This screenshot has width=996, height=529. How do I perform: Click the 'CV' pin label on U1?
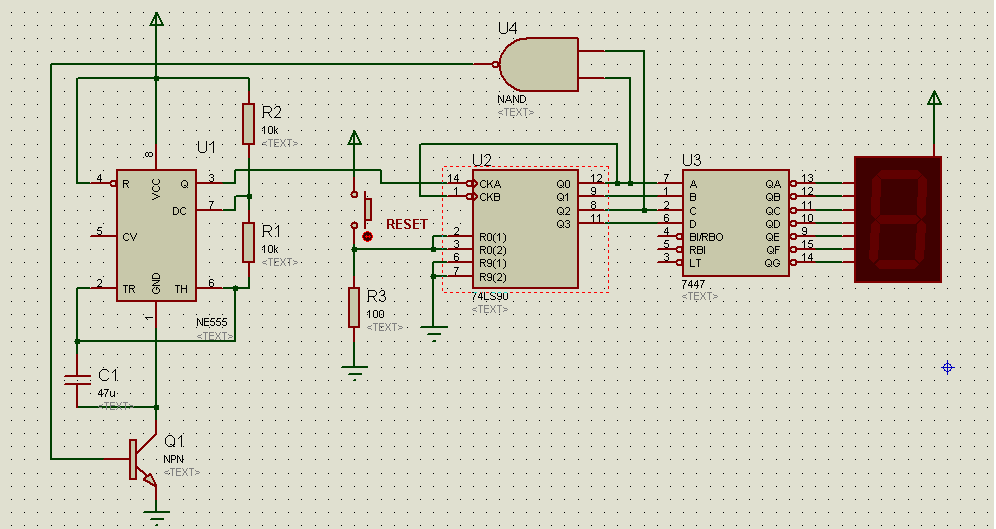pos(130,237)
